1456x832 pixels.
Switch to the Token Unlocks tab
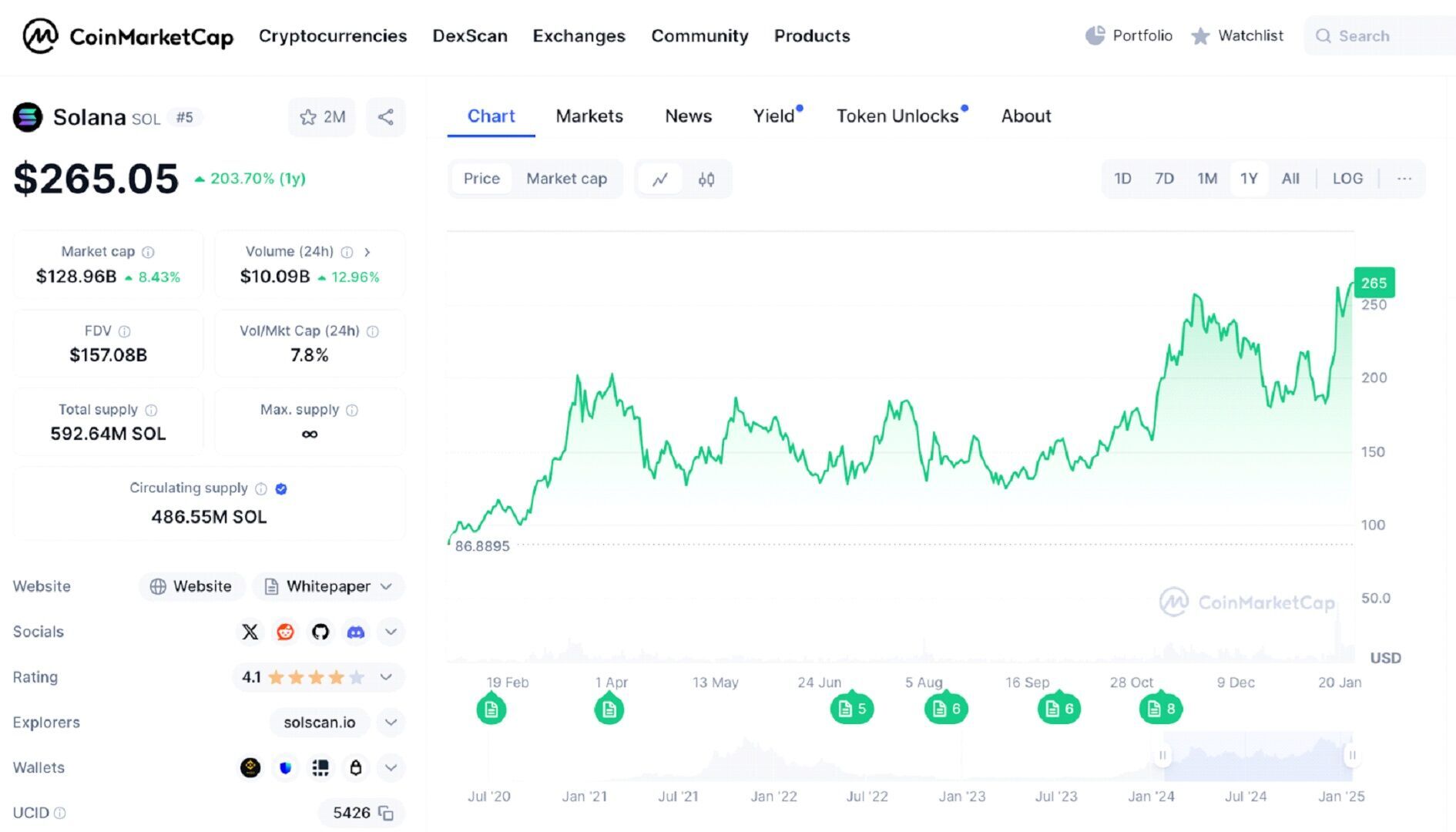[898, 116]
